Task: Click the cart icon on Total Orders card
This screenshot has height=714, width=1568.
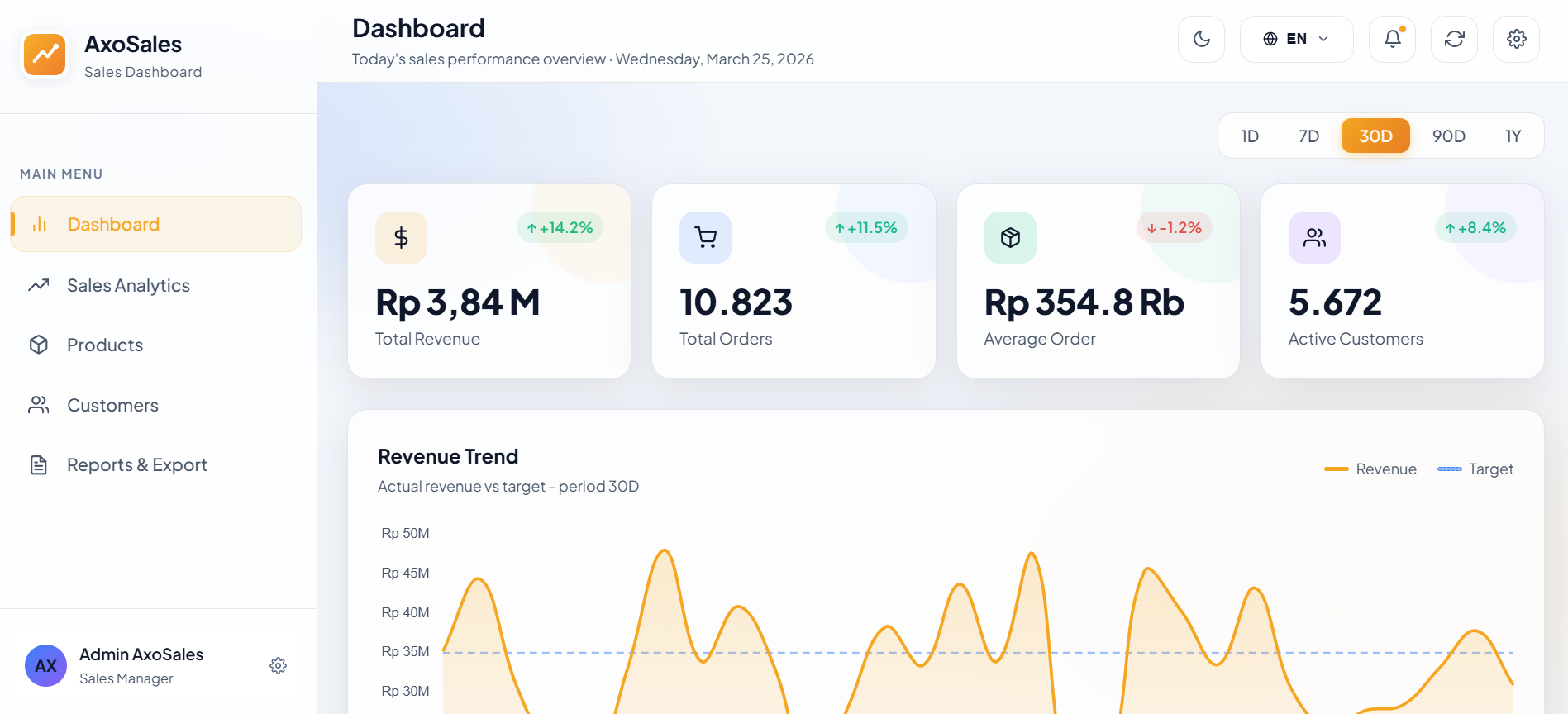Action: [705, 238]
